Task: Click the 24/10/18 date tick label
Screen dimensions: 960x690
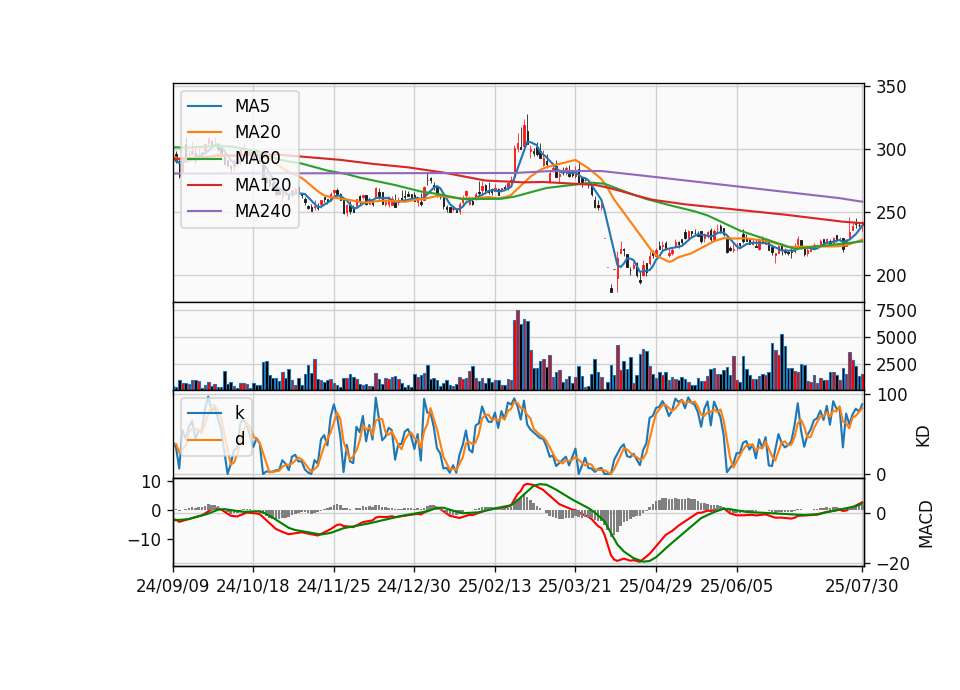Action: click(253, 586)
